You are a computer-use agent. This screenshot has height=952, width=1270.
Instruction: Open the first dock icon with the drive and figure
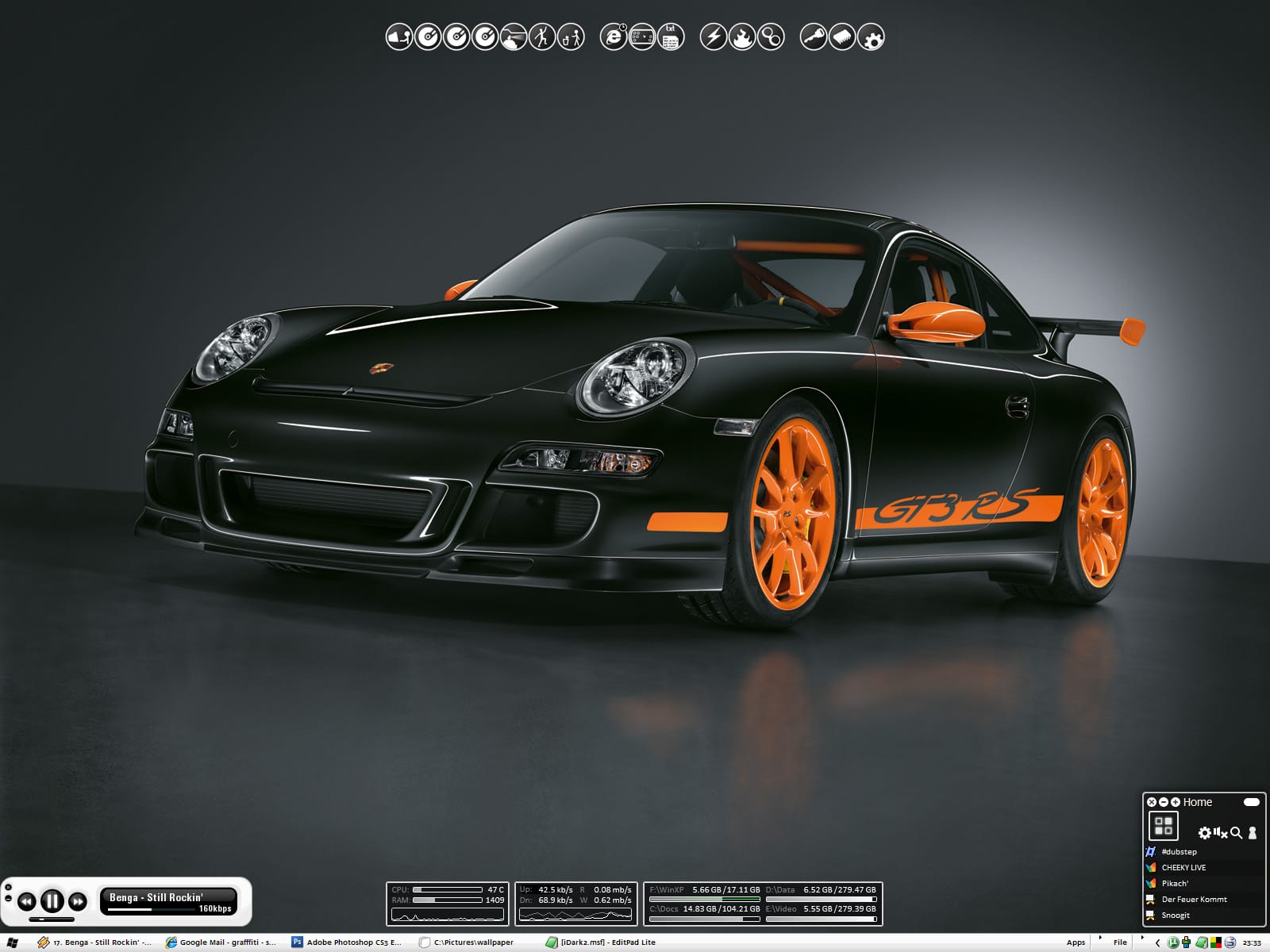pyautogui.click(x=399, y=36)
